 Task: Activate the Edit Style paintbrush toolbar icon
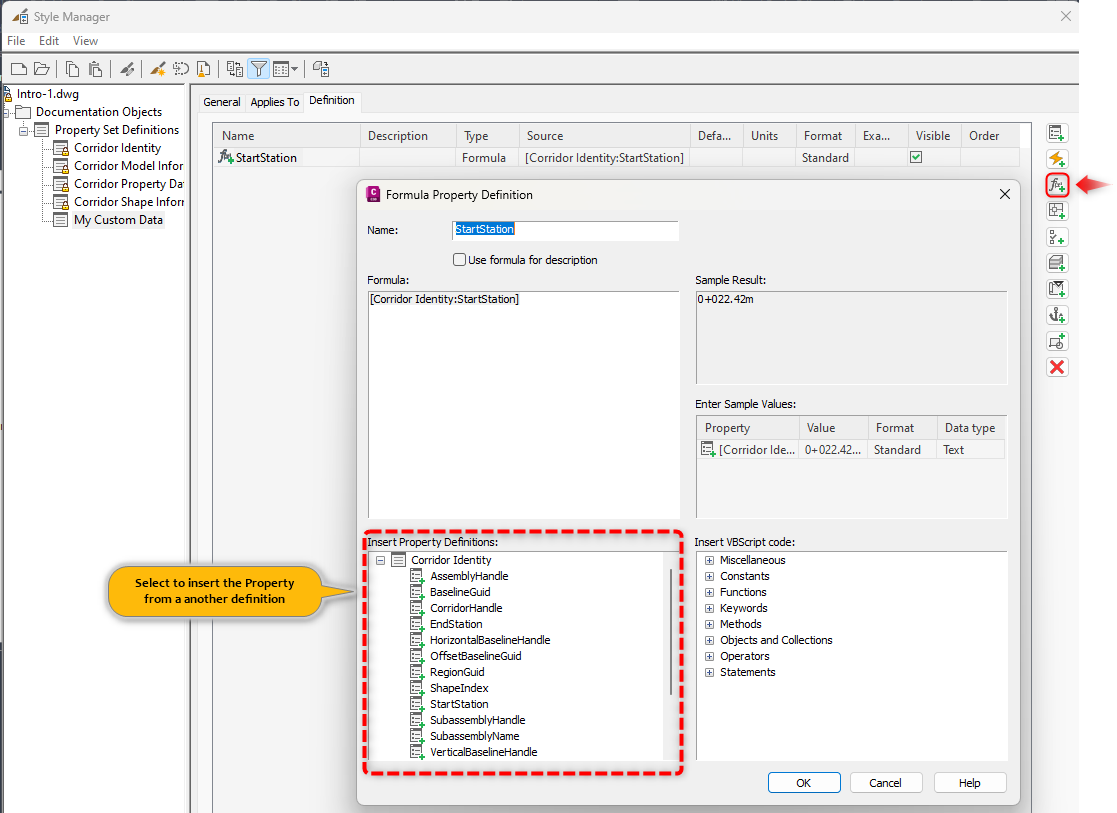click(127, 68)
